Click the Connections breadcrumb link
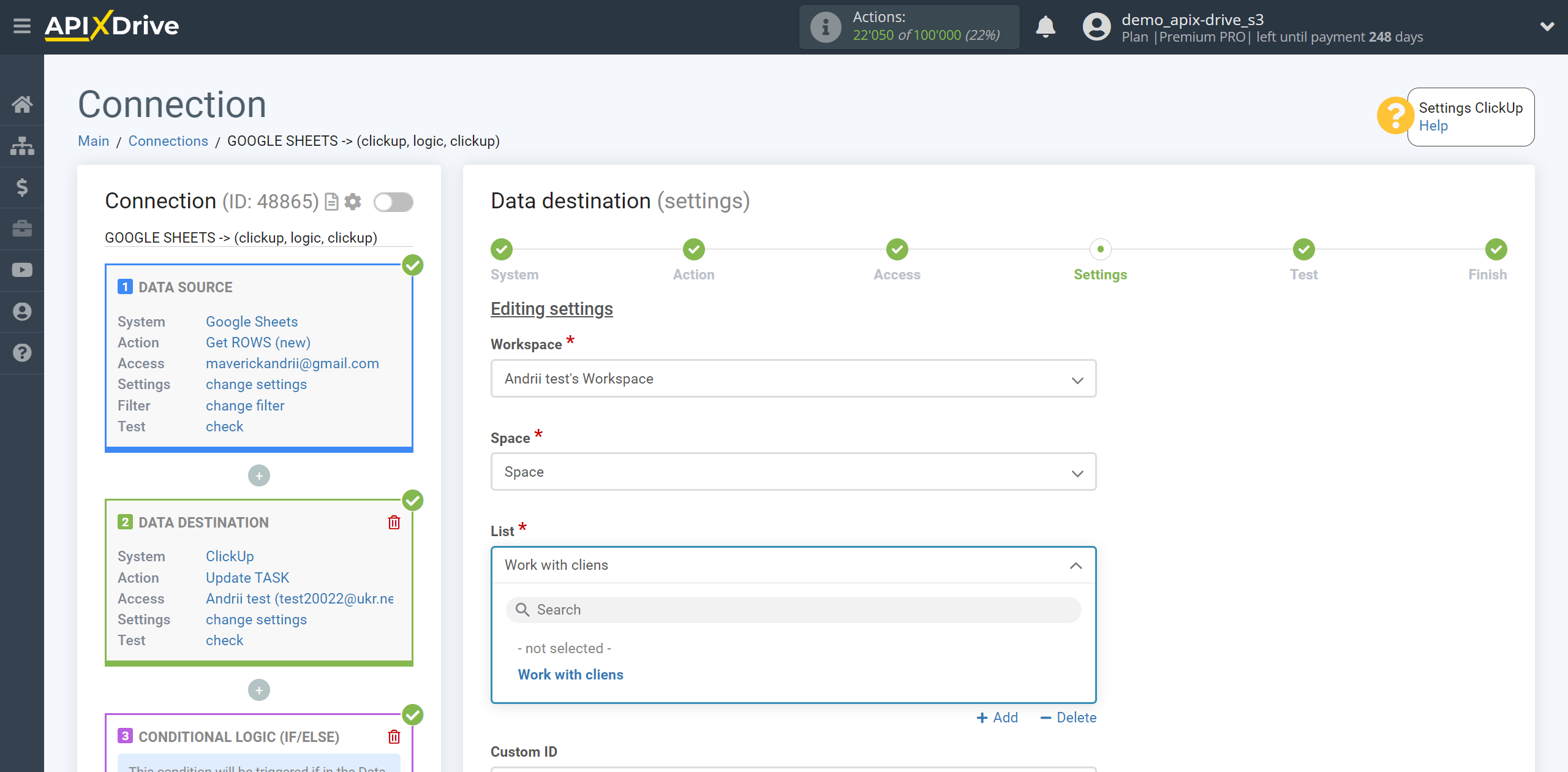Screen dimensions: 1568x772 coord(168,141)
